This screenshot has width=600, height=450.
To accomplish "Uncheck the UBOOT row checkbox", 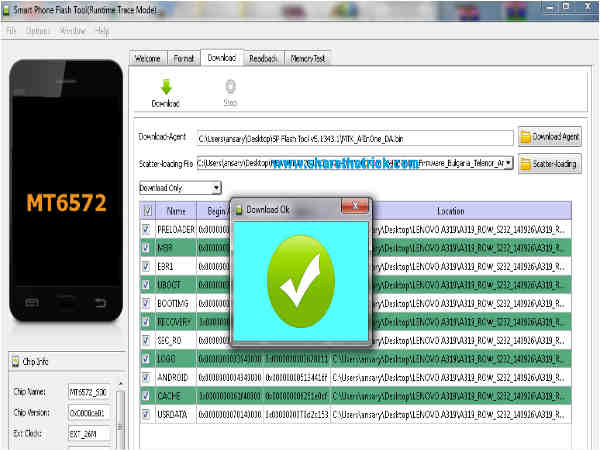I will tap(146, 284).
